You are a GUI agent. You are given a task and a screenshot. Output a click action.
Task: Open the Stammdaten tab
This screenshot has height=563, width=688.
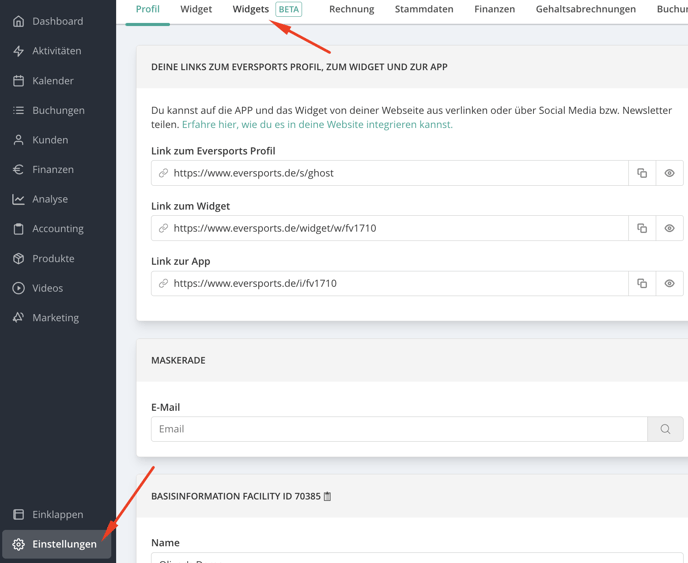pos(424,9)
